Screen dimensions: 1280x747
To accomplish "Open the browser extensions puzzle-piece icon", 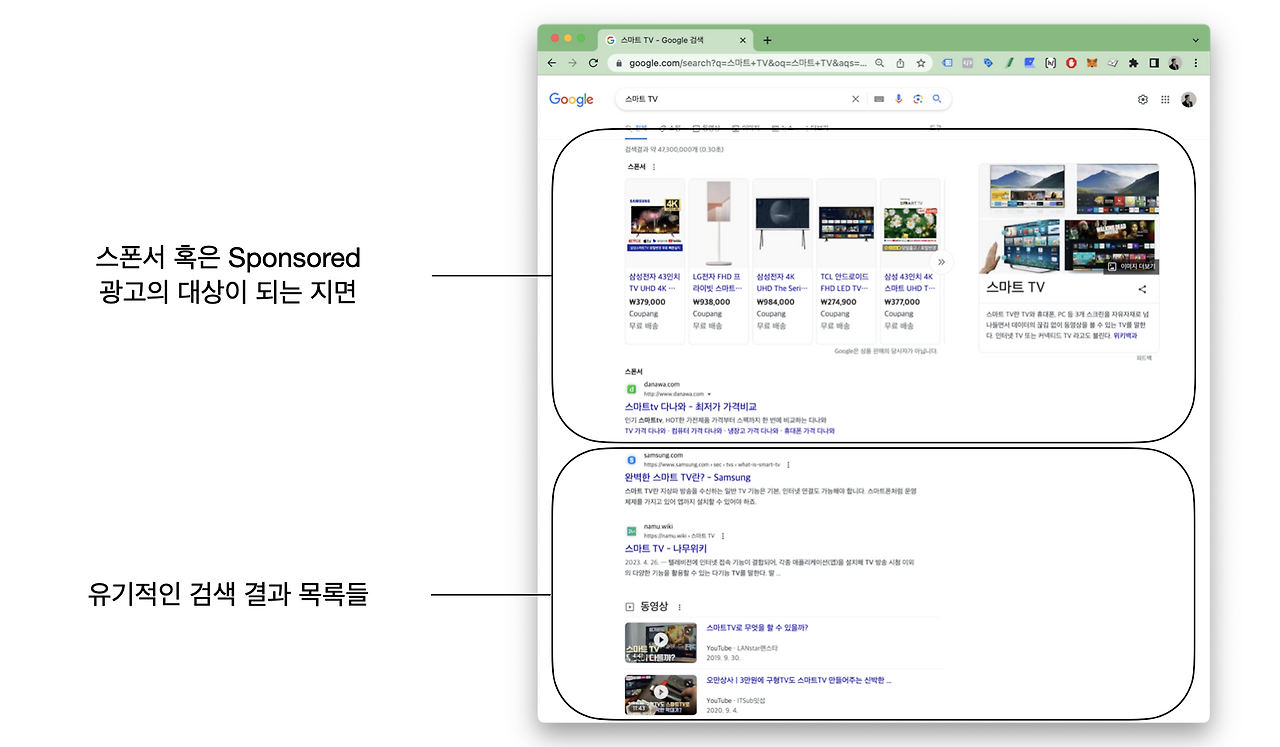I will [x=1133, y=62].
